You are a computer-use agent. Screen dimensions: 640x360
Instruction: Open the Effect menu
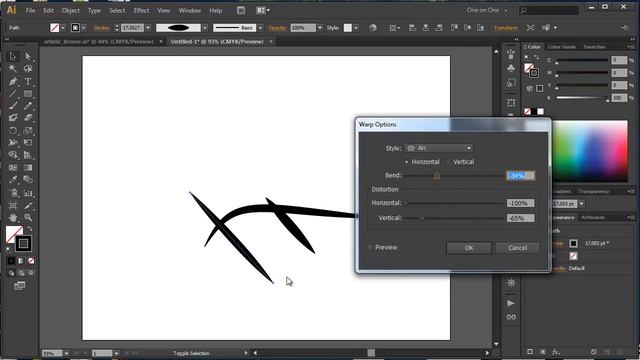point(141,11)
